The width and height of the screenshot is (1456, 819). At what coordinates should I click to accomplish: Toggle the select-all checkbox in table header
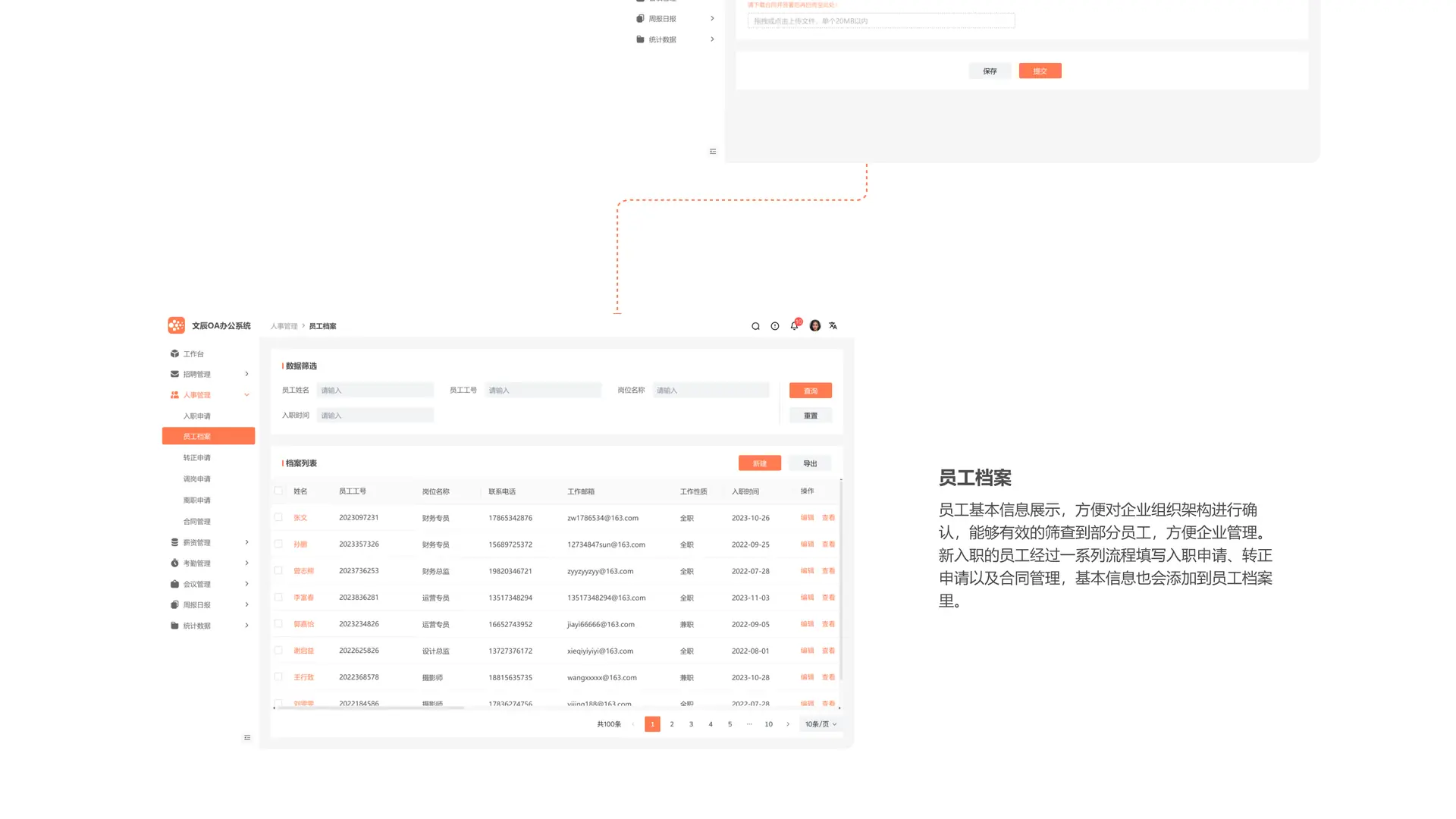point(278,491)
